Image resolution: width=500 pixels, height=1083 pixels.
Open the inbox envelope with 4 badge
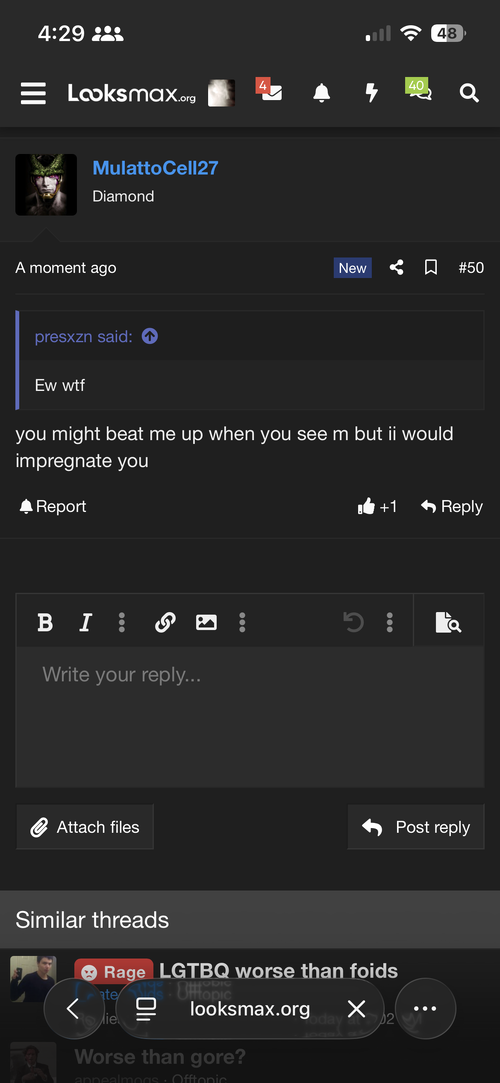[x=269, y=90]
